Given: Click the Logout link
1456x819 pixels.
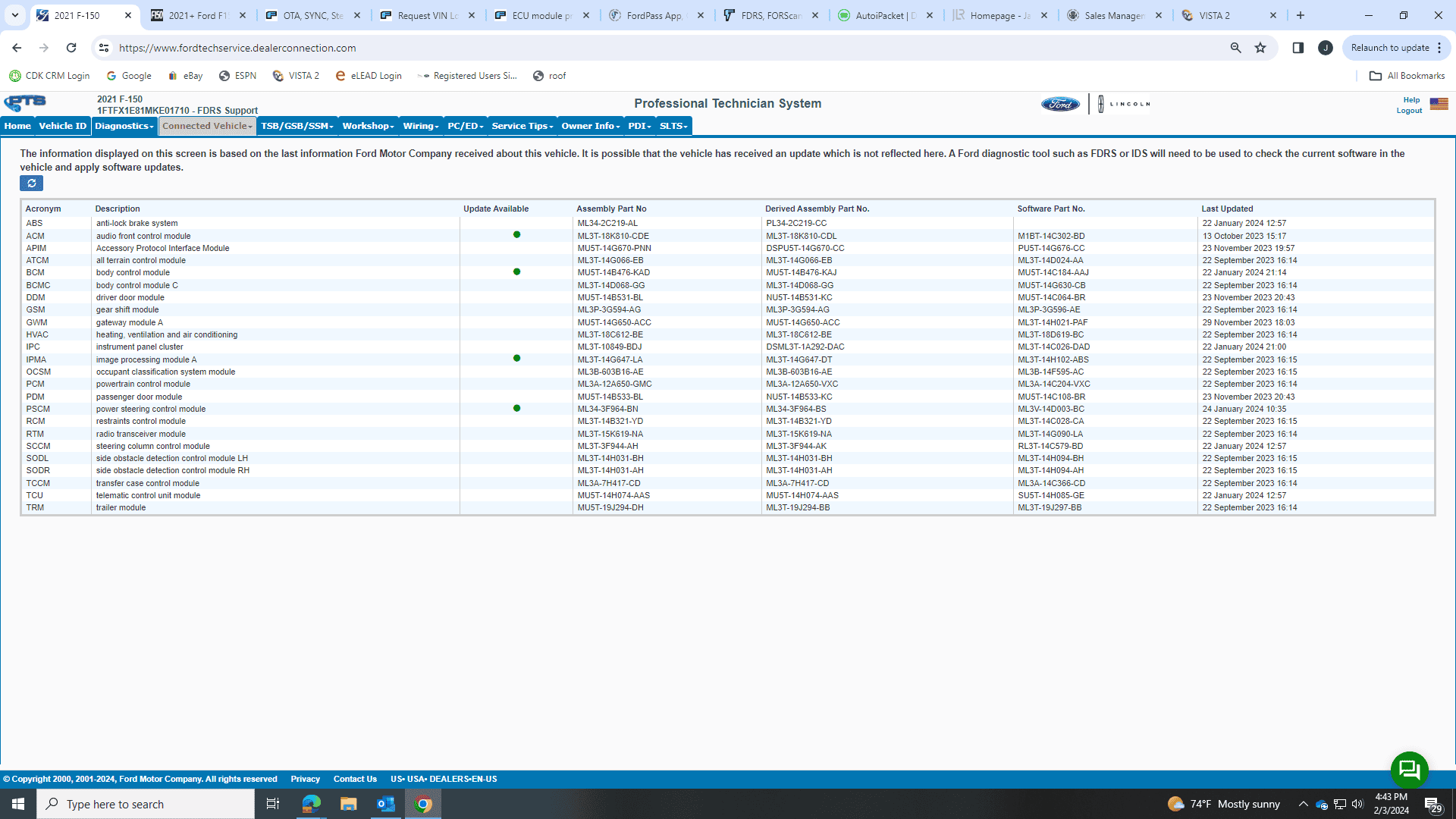Looking at the screenshot, I should click(x=1409, y=110).
